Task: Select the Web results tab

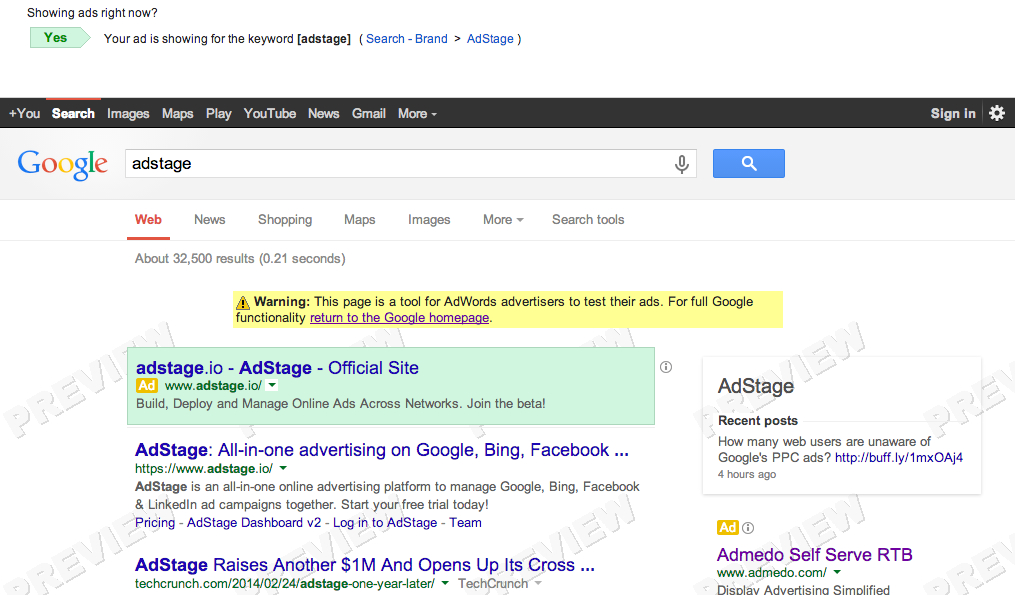Action: [148, 220]
